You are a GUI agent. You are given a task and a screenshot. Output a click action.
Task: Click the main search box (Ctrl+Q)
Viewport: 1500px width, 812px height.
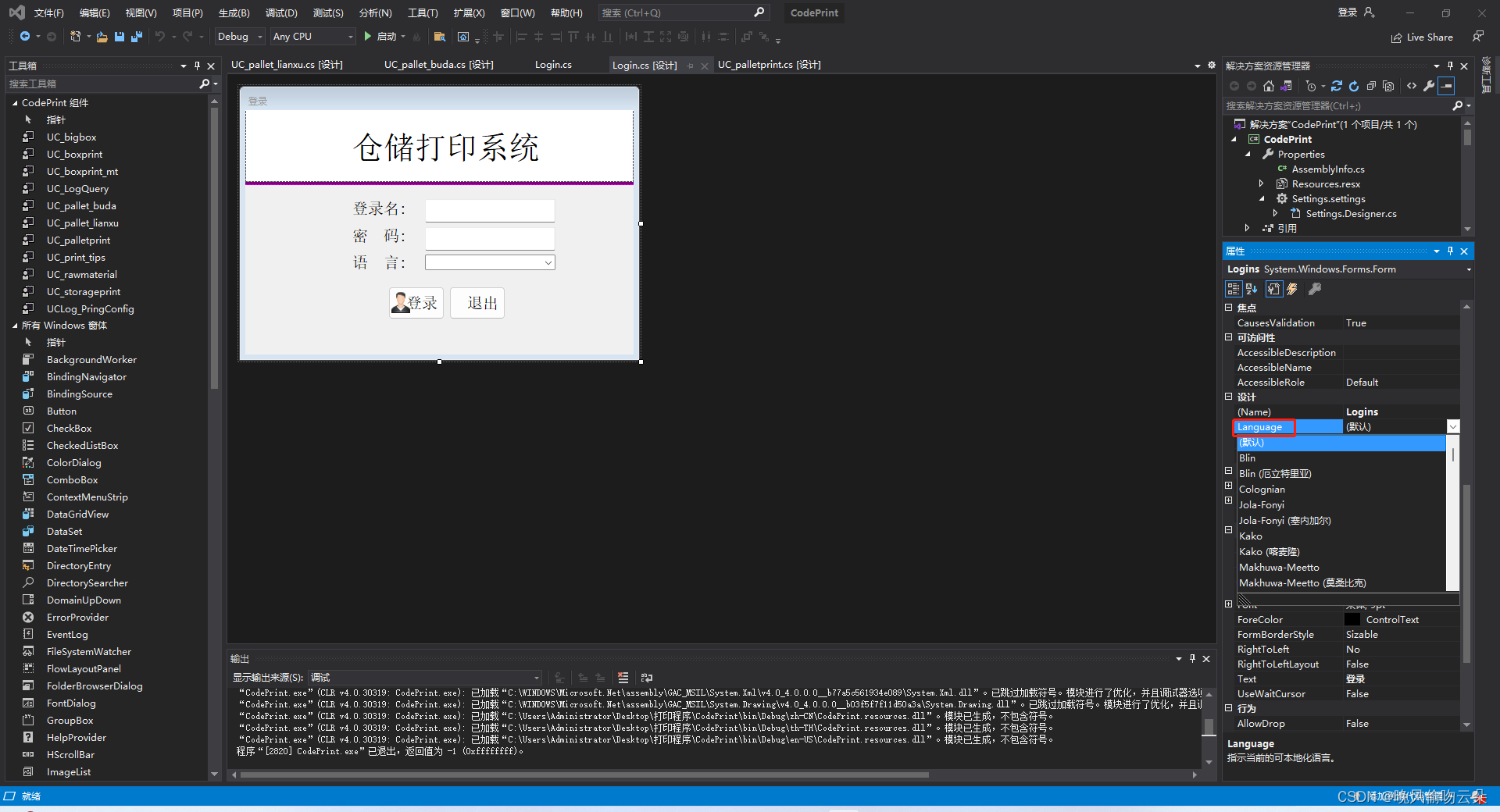point(683,12)
